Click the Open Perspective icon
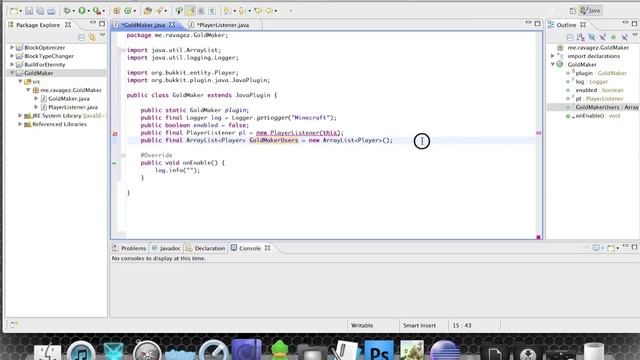The height and width of the screenshot is (360, 640). (x=573, y=11)
